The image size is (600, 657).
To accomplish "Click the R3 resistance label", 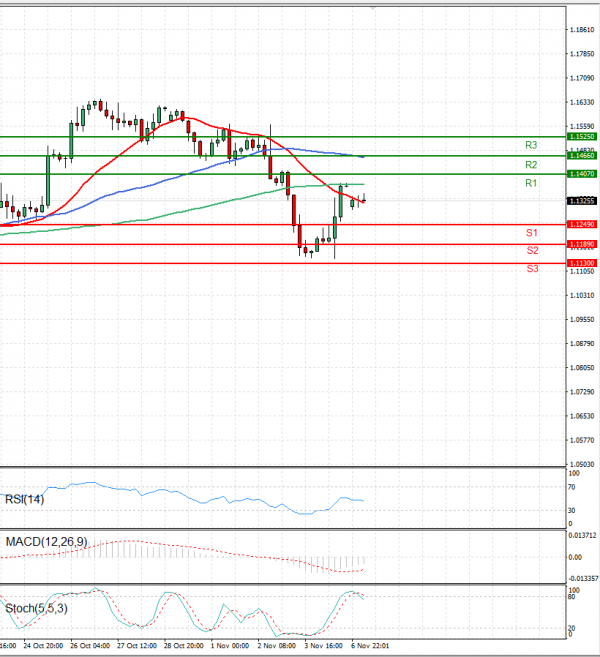I will [x=531, y=145].
